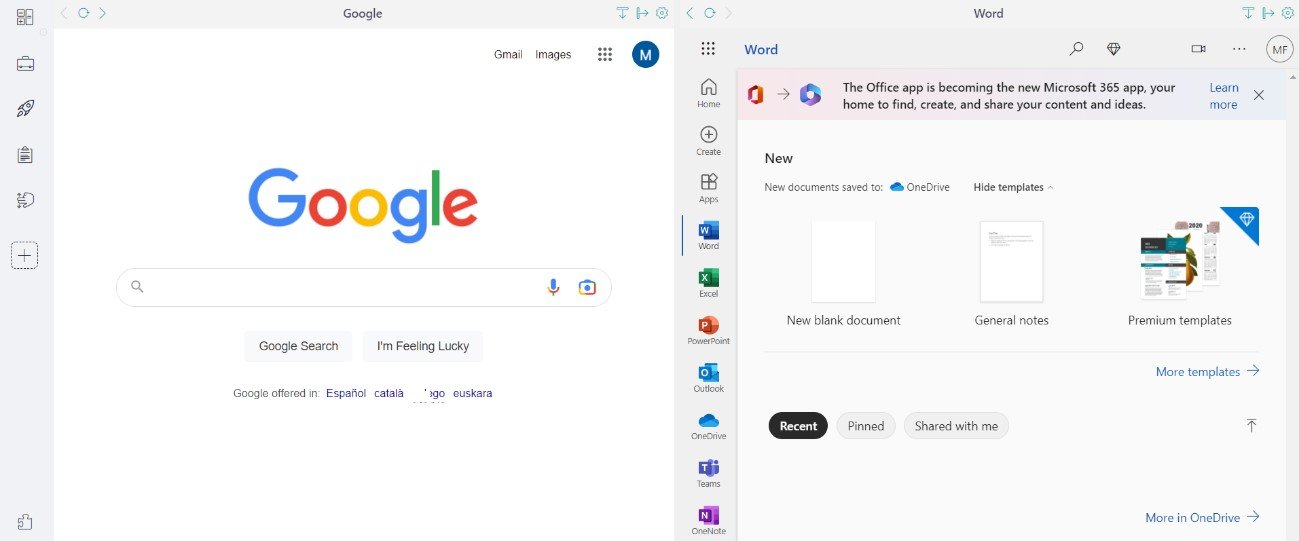The width and height of the screenshot is (1299, 541).
Task: Click the pin-to-top icon in Google pane
Action: tap(622, 13)
